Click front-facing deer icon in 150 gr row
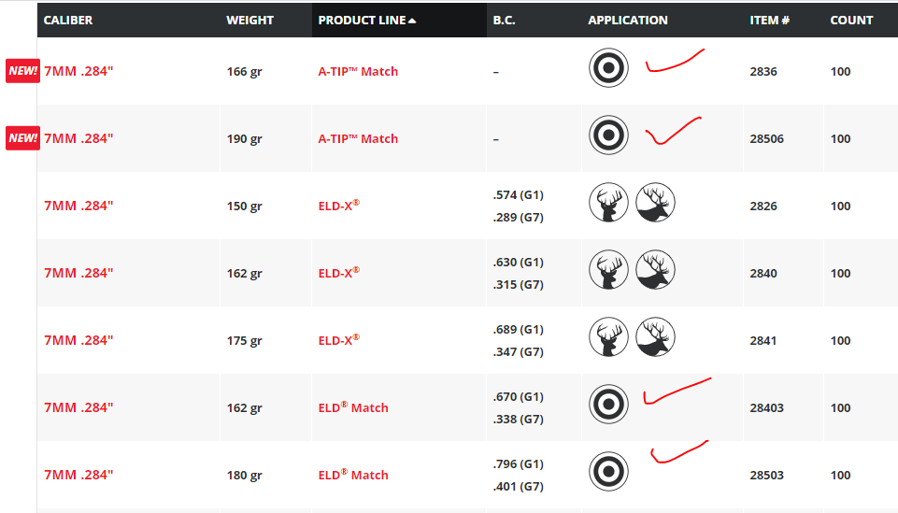Image resolution: width=898 pixels, height=513 pixels. tap(608, 205)
